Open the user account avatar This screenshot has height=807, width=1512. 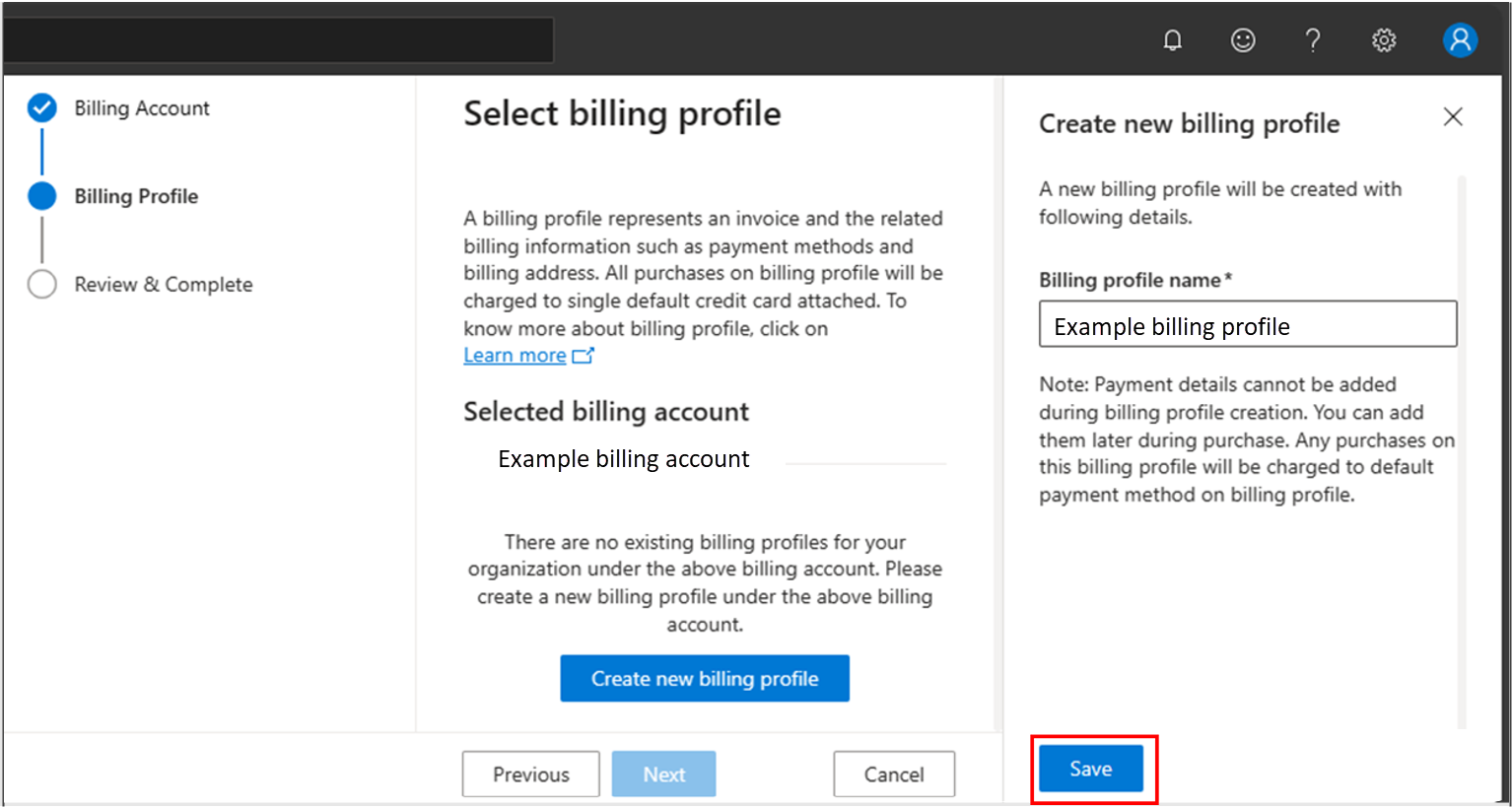tap(1459, 40)
